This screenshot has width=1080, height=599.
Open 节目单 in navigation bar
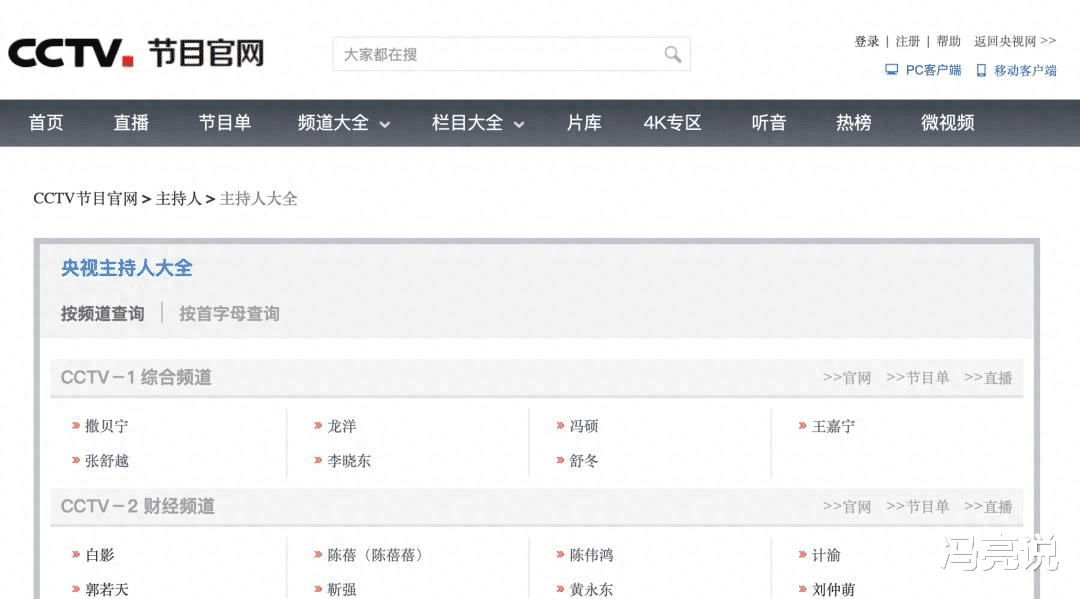coord(225,123)
